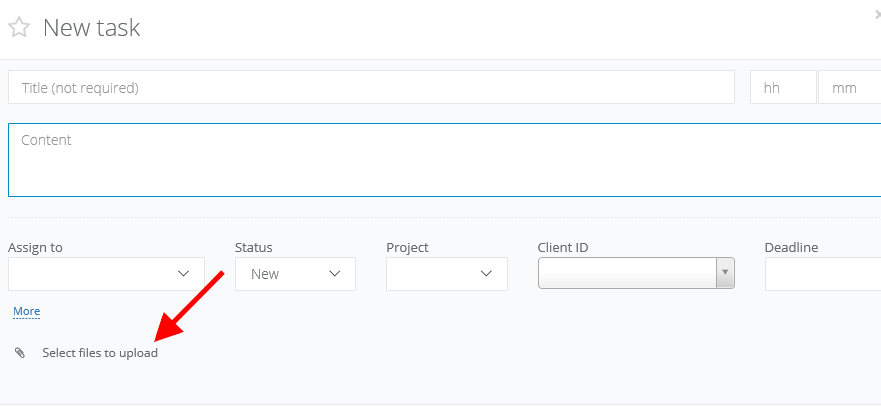Open the Status dropdown showing New
The image size is (881, 406).
pyautogui.click(x=295, y=274)
